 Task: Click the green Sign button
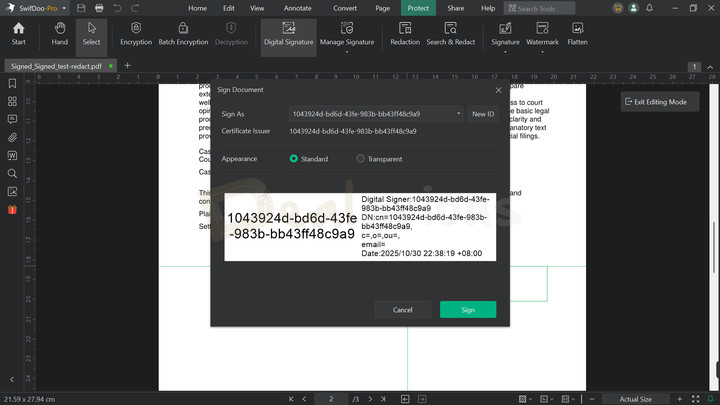coord(468,310)
